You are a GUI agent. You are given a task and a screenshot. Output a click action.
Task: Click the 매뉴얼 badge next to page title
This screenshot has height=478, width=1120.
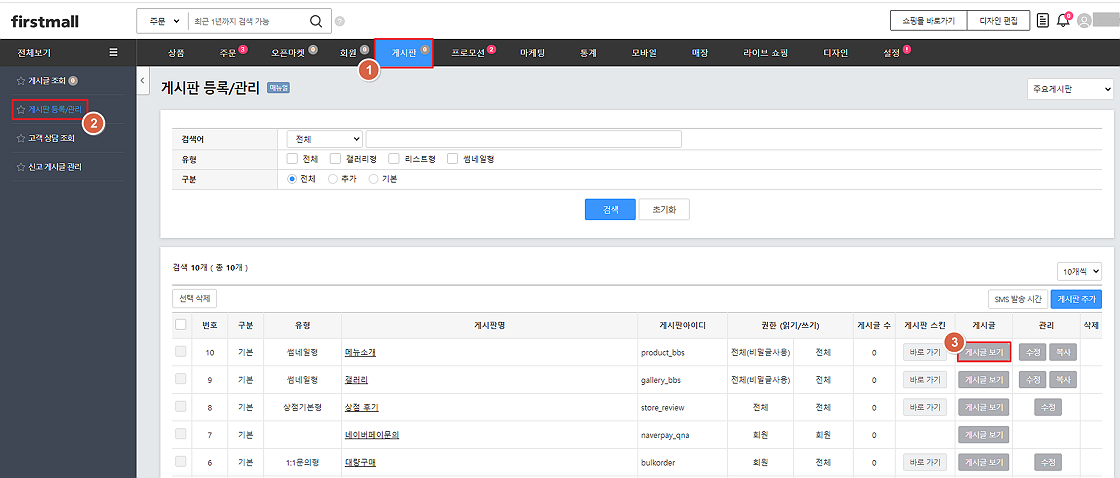pyautogui.click(x=279, y=88)
